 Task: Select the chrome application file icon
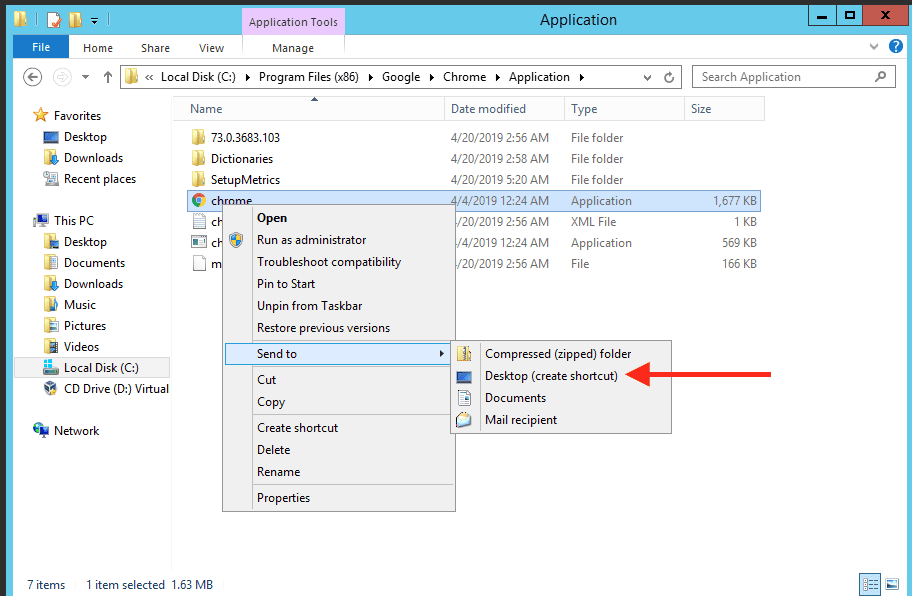coord(198,201)
